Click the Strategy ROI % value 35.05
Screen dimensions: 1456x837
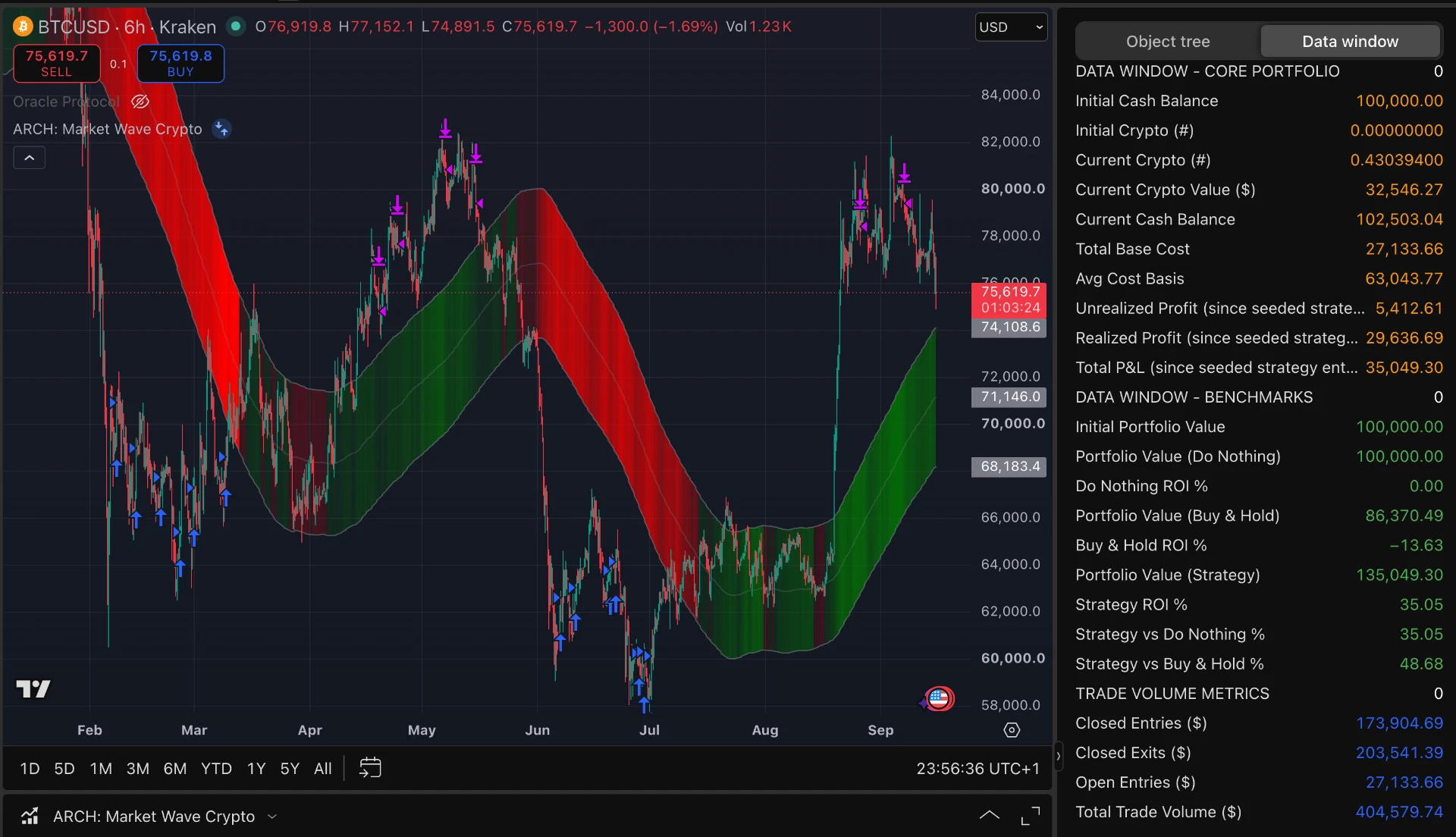1421,605
